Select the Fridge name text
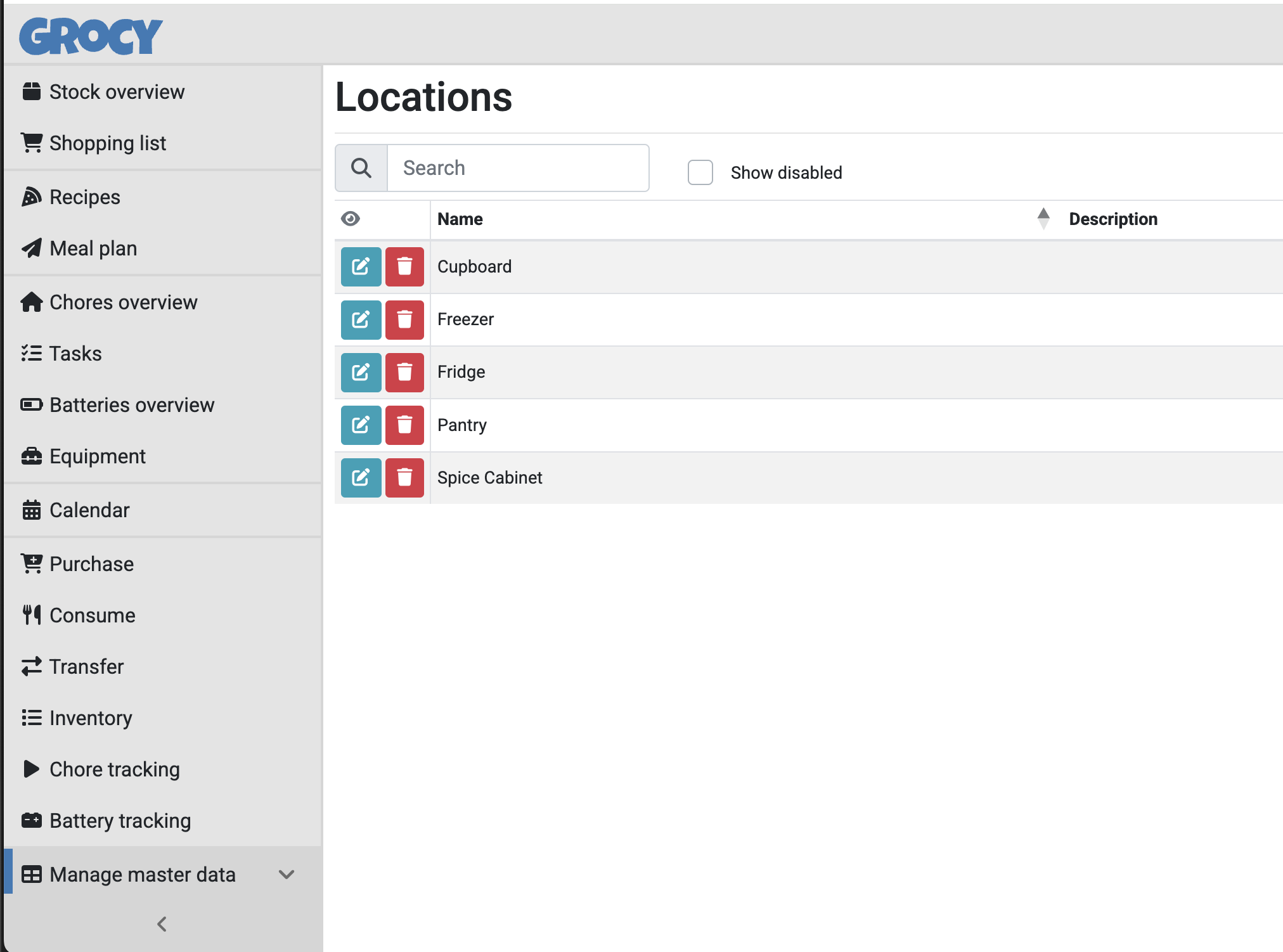Screen dimensions: 1283x952 pos(461,372)
